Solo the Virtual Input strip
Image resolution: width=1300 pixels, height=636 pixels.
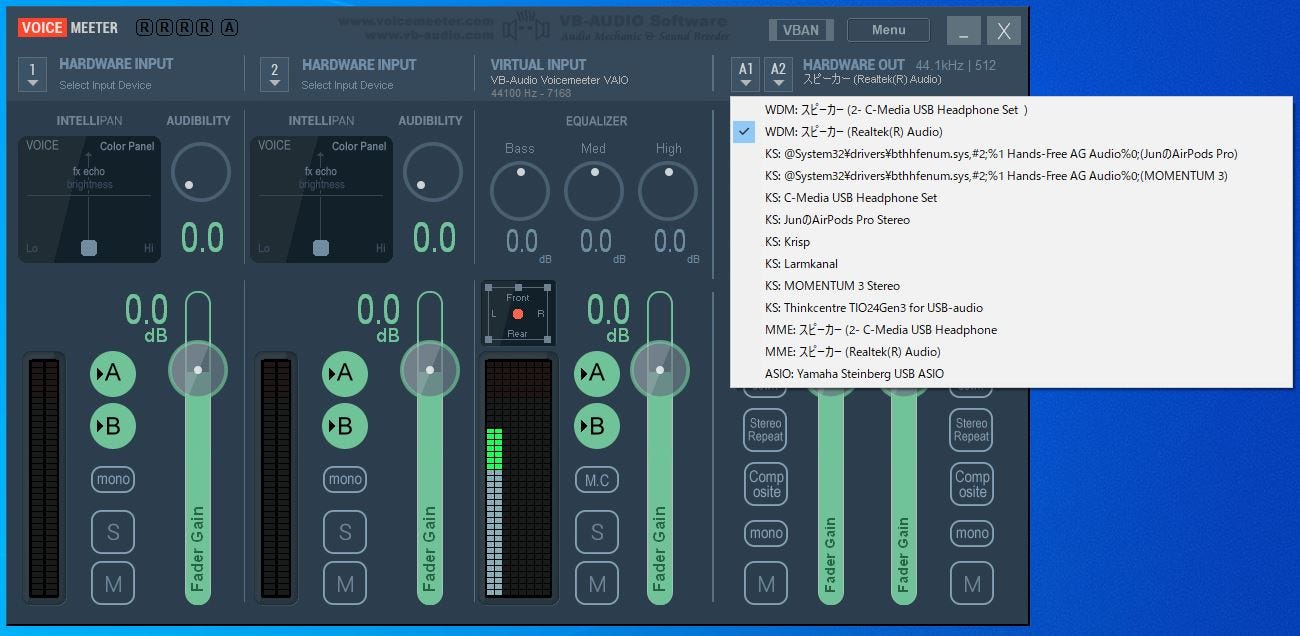click(x=597, y=532)
